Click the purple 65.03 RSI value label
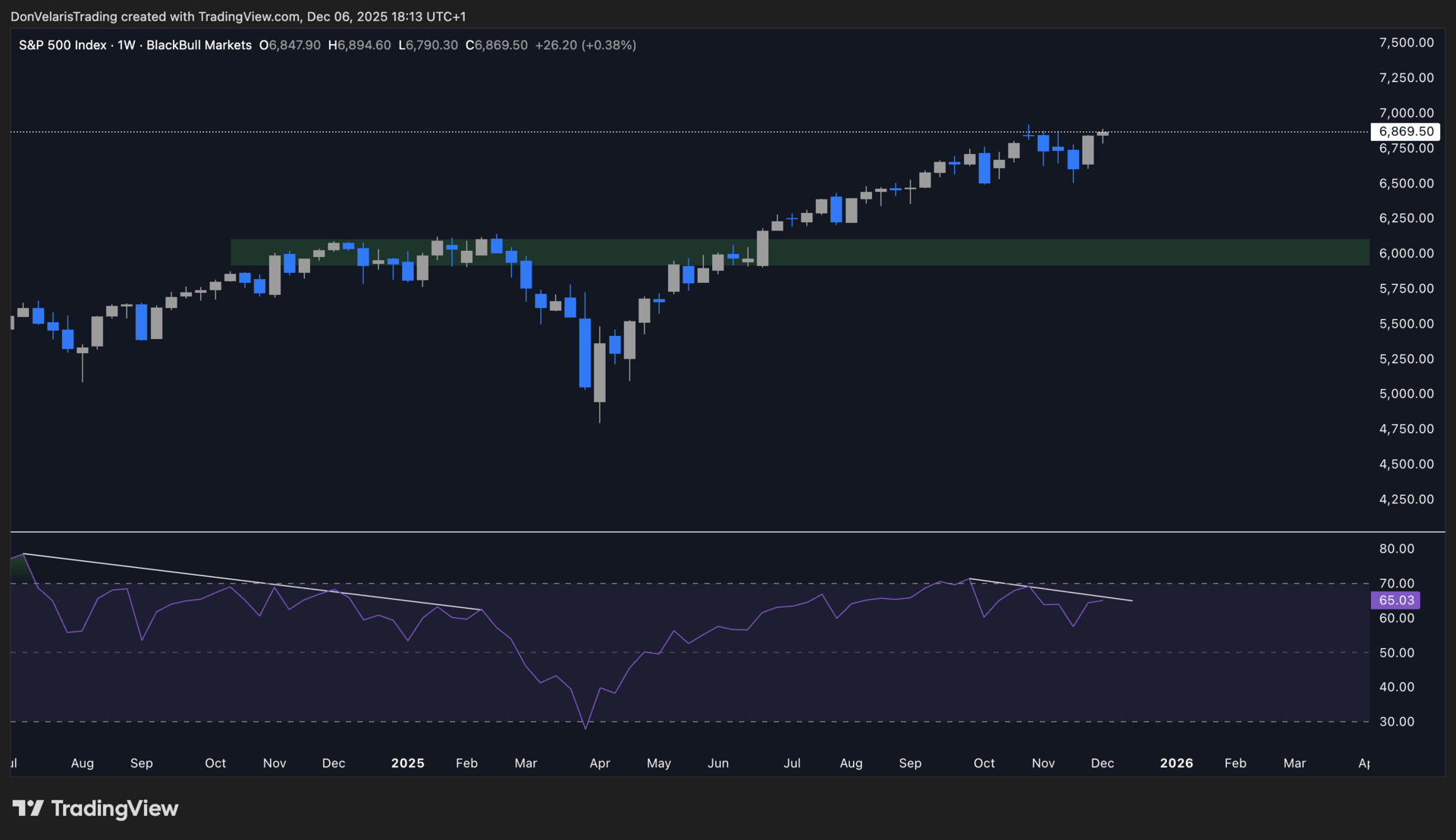Image resolution: width=1456 pixels, height=840 pixels. tap(1395, 600)
